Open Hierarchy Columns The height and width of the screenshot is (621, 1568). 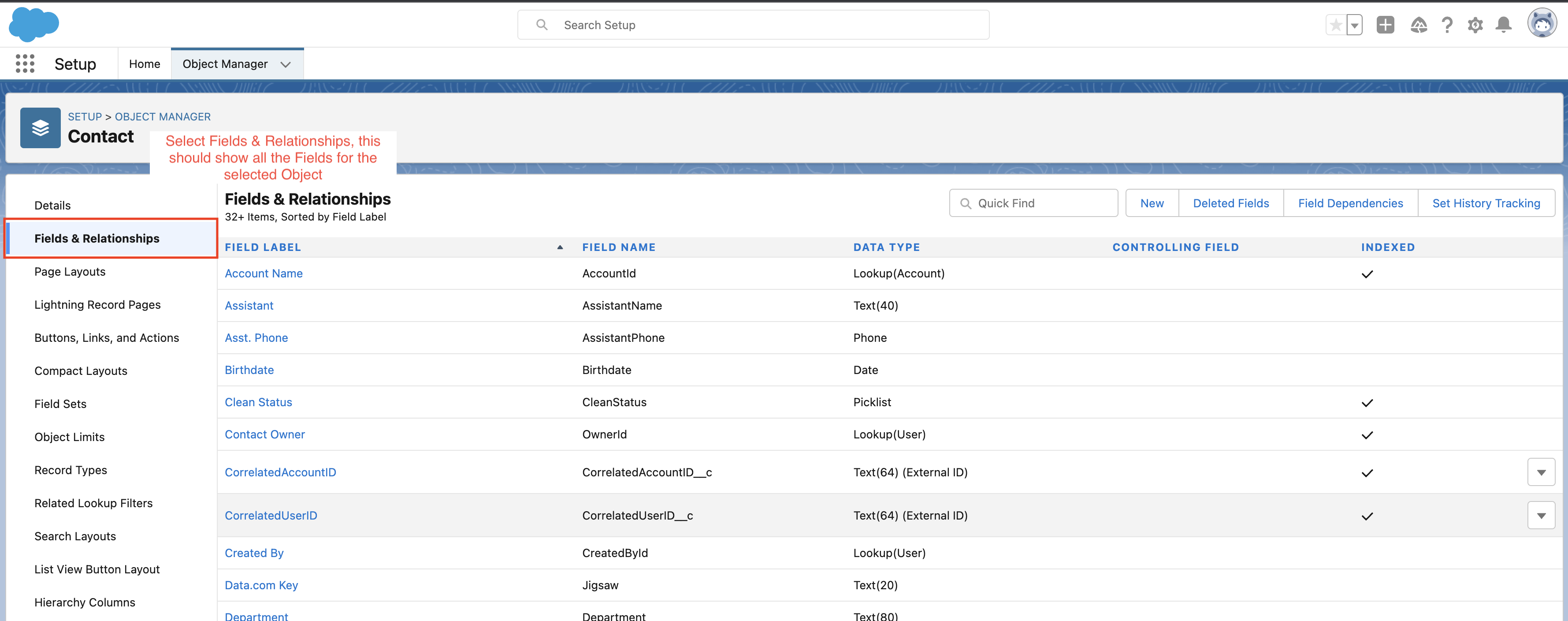(85, 602)
